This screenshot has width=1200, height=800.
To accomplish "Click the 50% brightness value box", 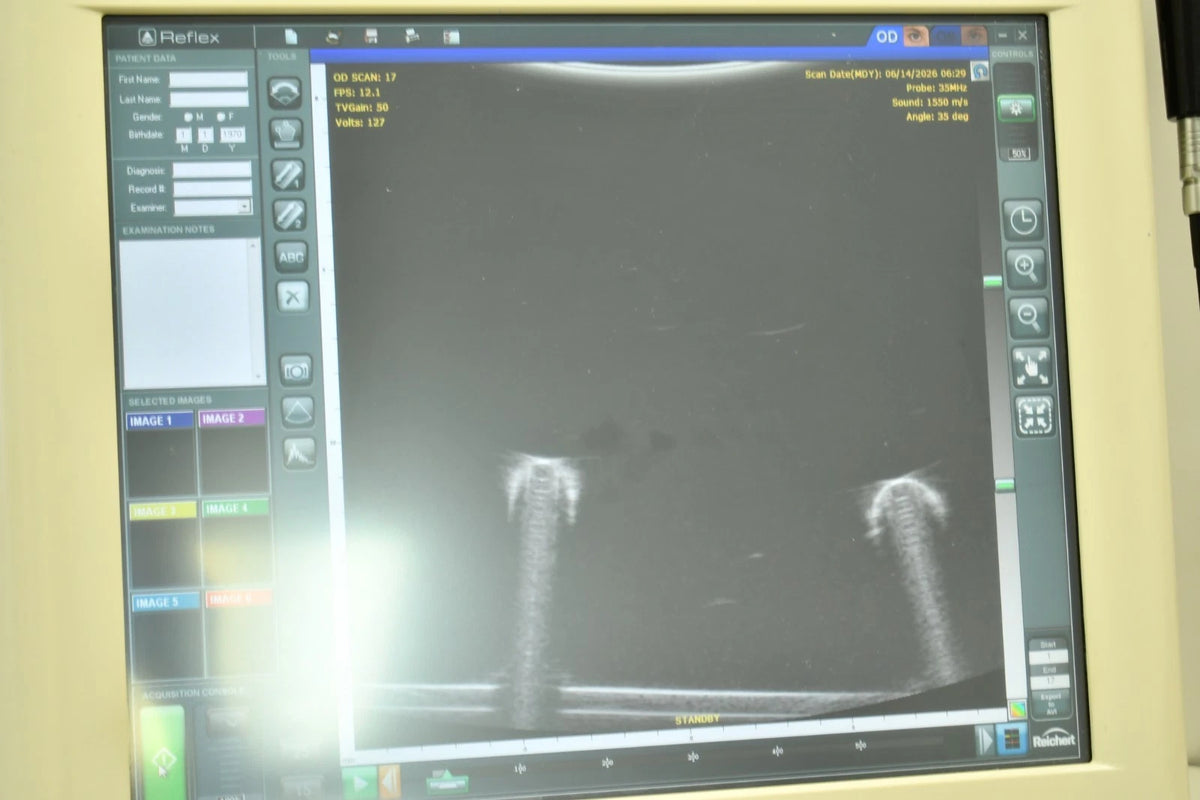I will [x=1018, y=154].
